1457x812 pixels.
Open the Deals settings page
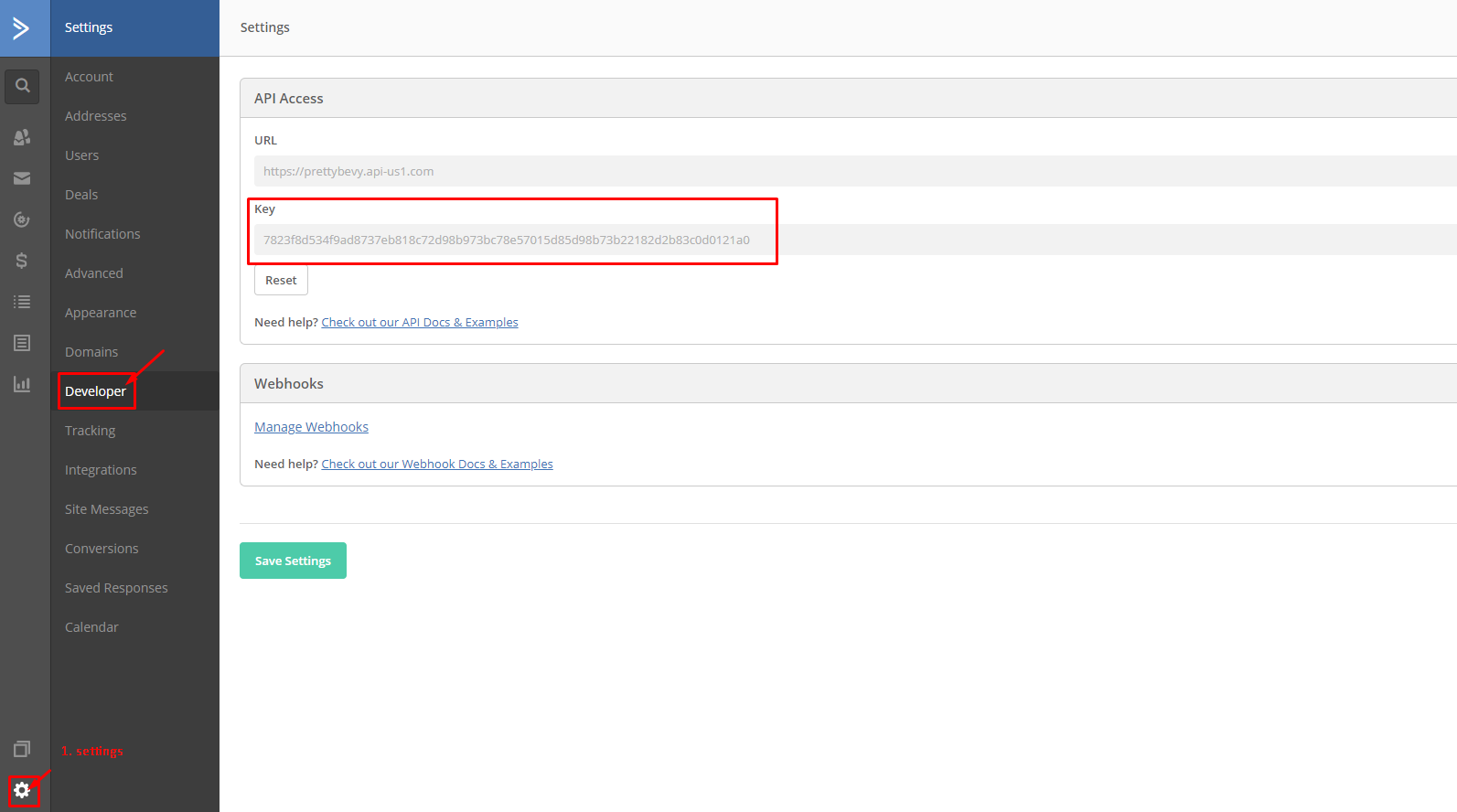click(x=80, y=195)
